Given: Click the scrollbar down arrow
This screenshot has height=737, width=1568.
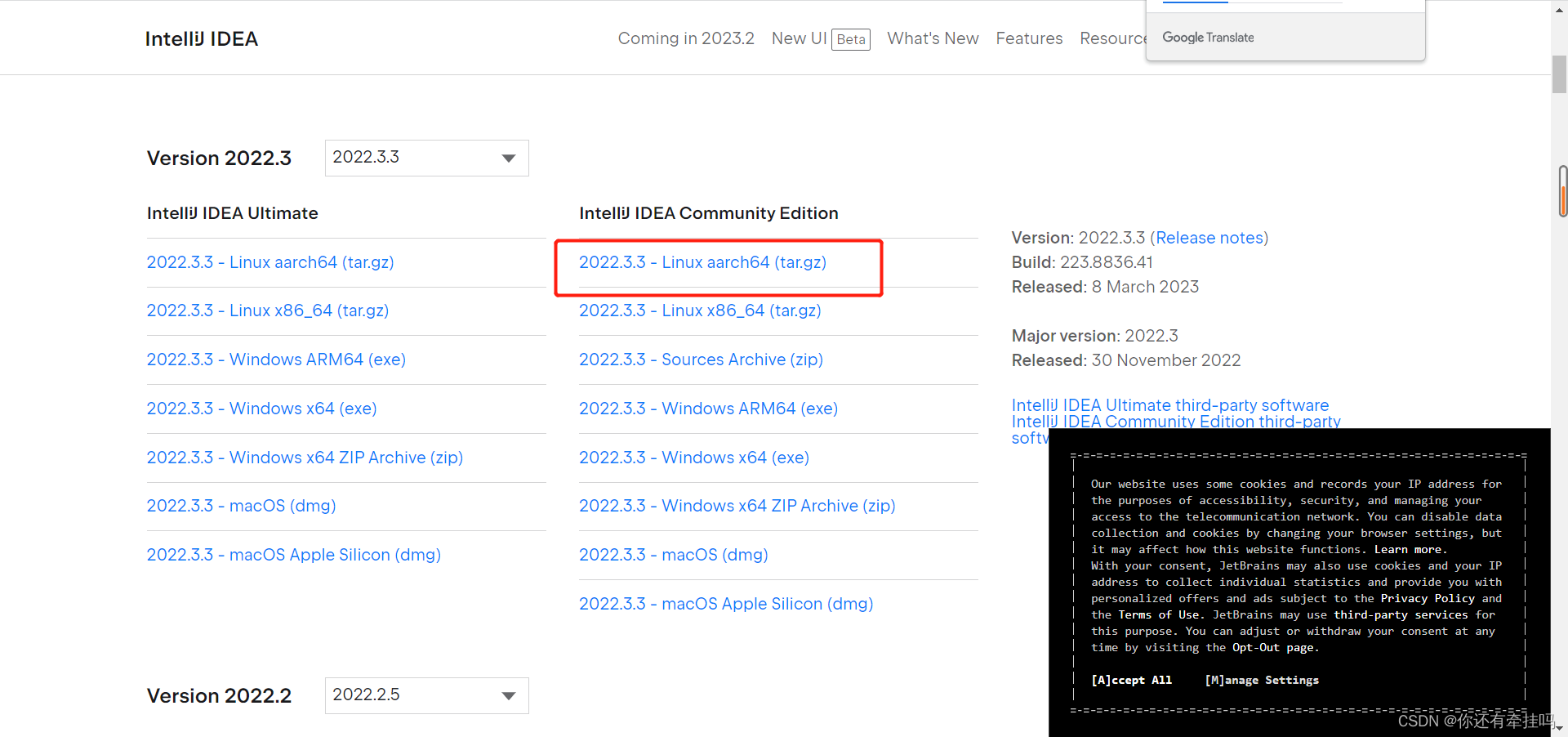Looking at the screenshot, I should 1559,727.
